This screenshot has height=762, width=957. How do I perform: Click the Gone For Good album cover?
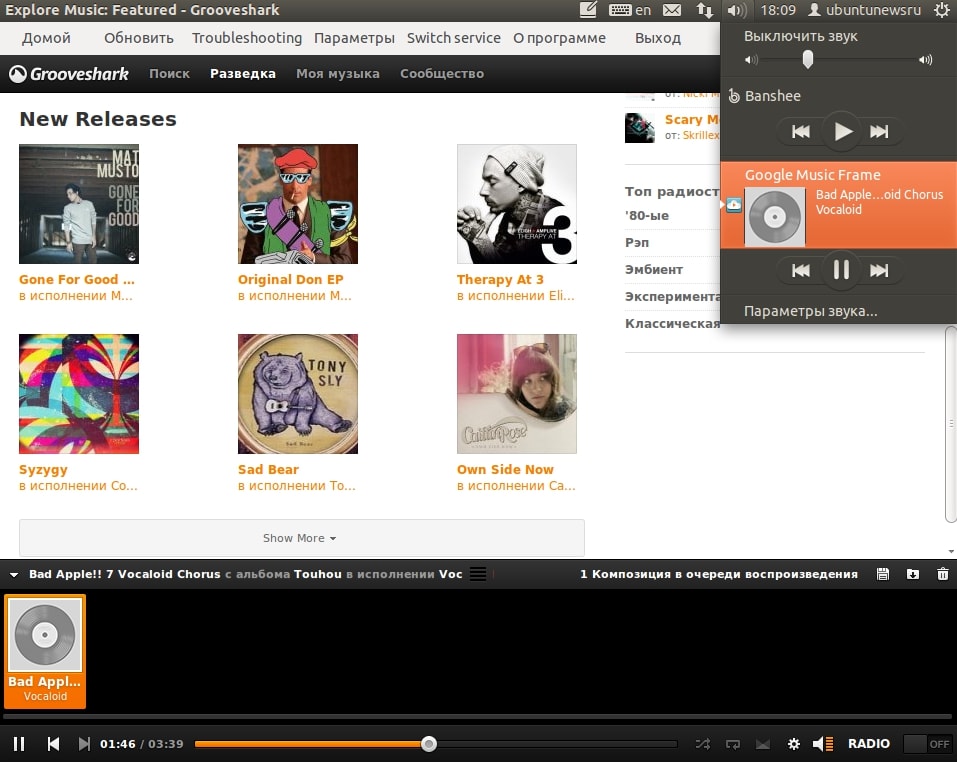point(79,204)
